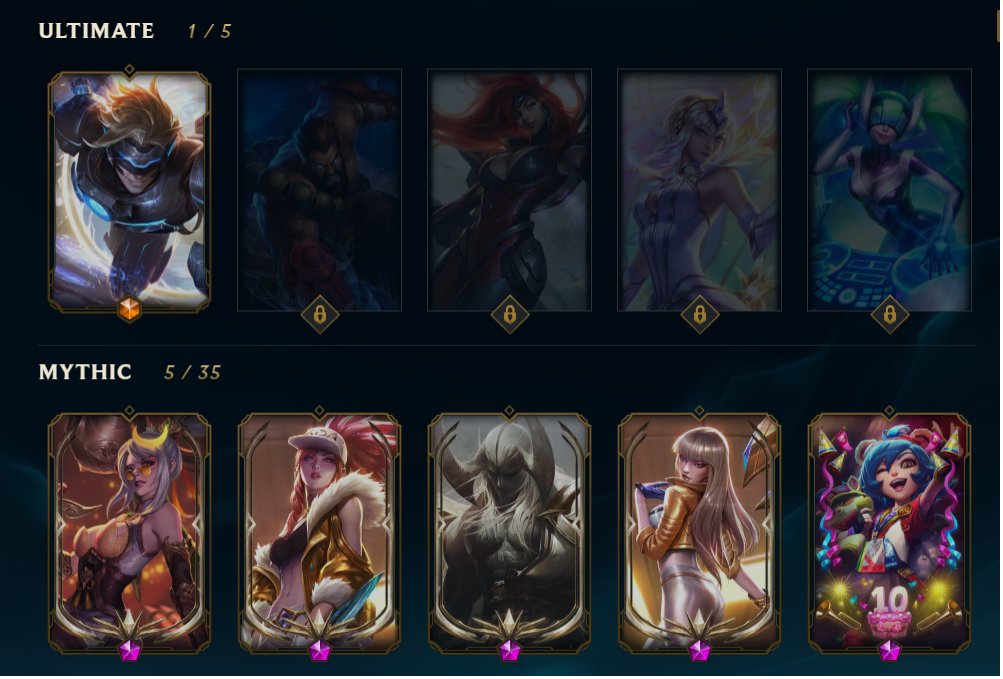The image size is (1003, 679).
Task: Open the Pulsefire Ezreal Ultimate skin card
Action: 130,191
